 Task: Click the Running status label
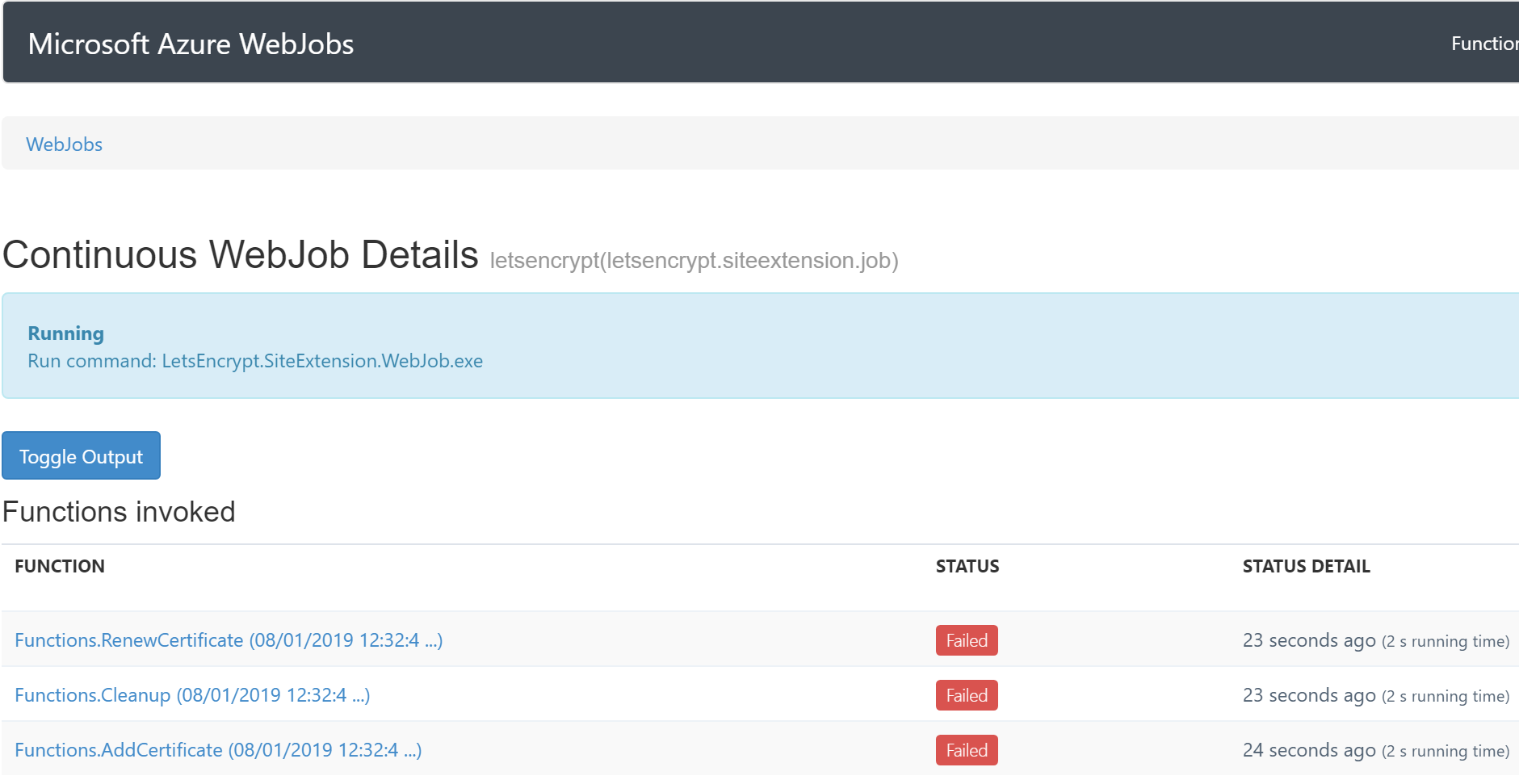coord(65,333)
